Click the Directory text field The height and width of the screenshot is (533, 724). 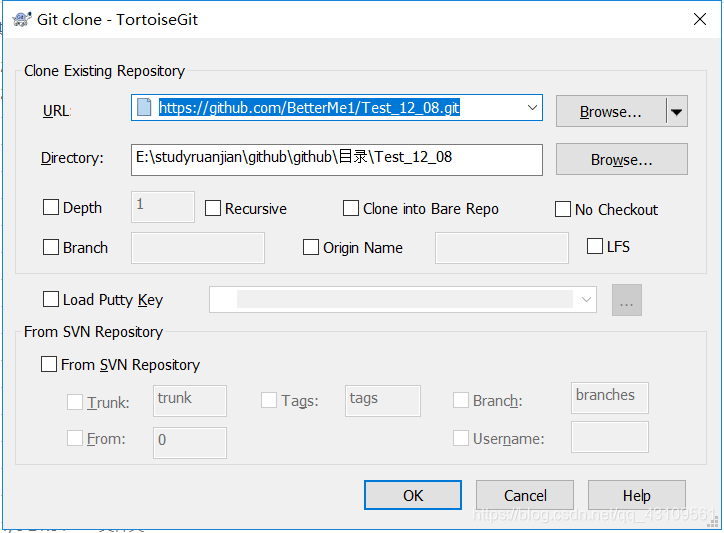pyautogui.click(x=337, y=159)
